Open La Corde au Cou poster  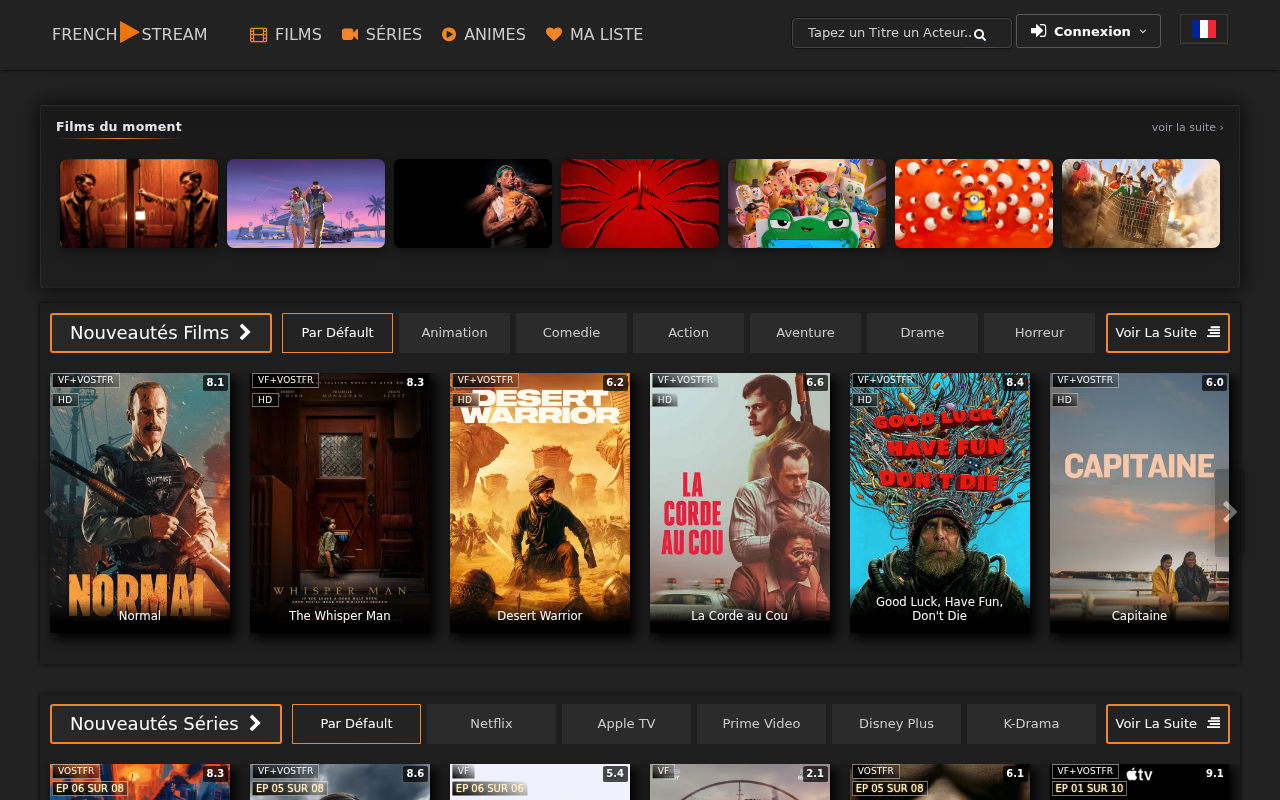[740, 503]
